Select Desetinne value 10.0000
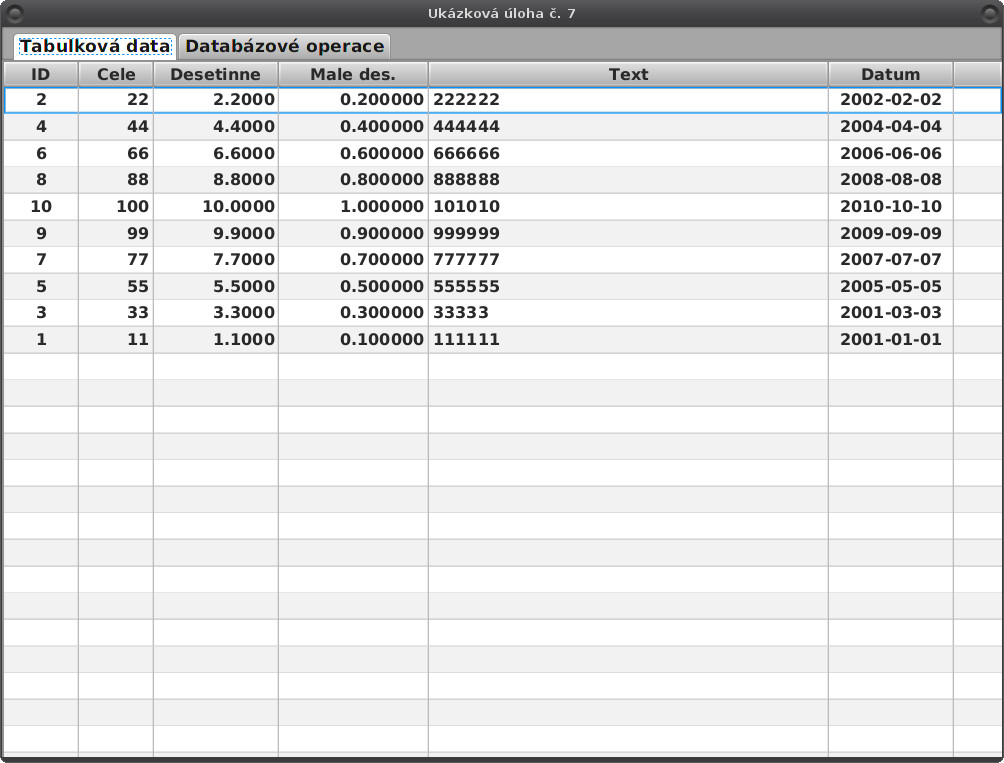Screen dimensions: 1004x763 216,207
